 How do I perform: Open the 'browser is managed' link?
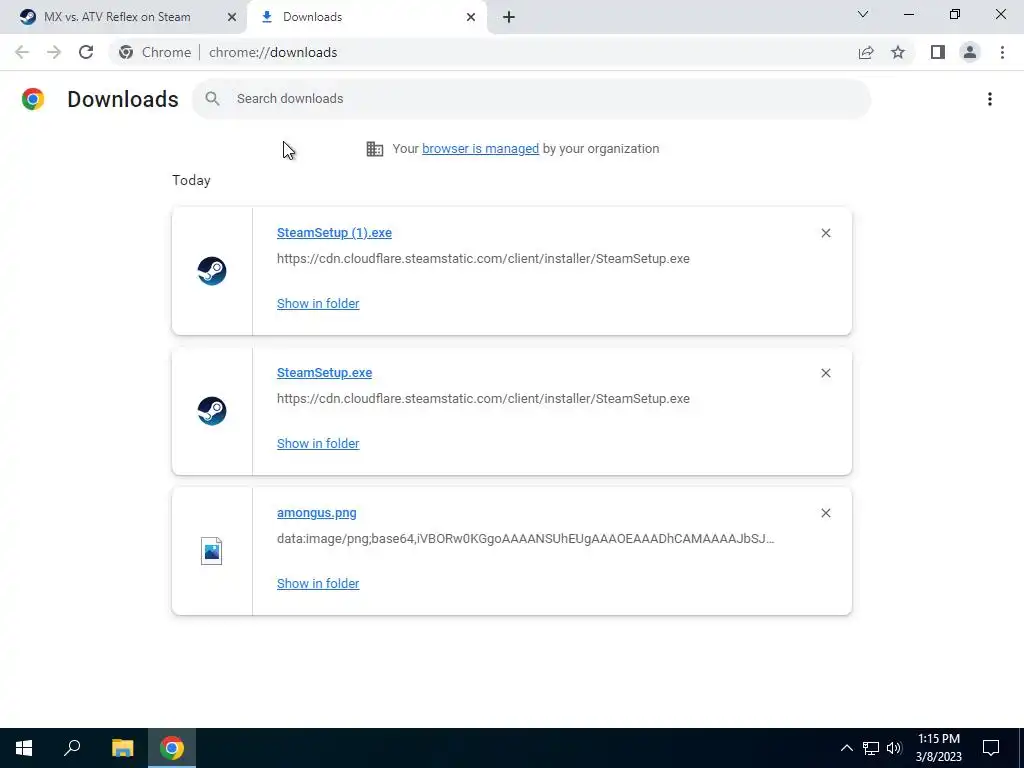(481, 149)
